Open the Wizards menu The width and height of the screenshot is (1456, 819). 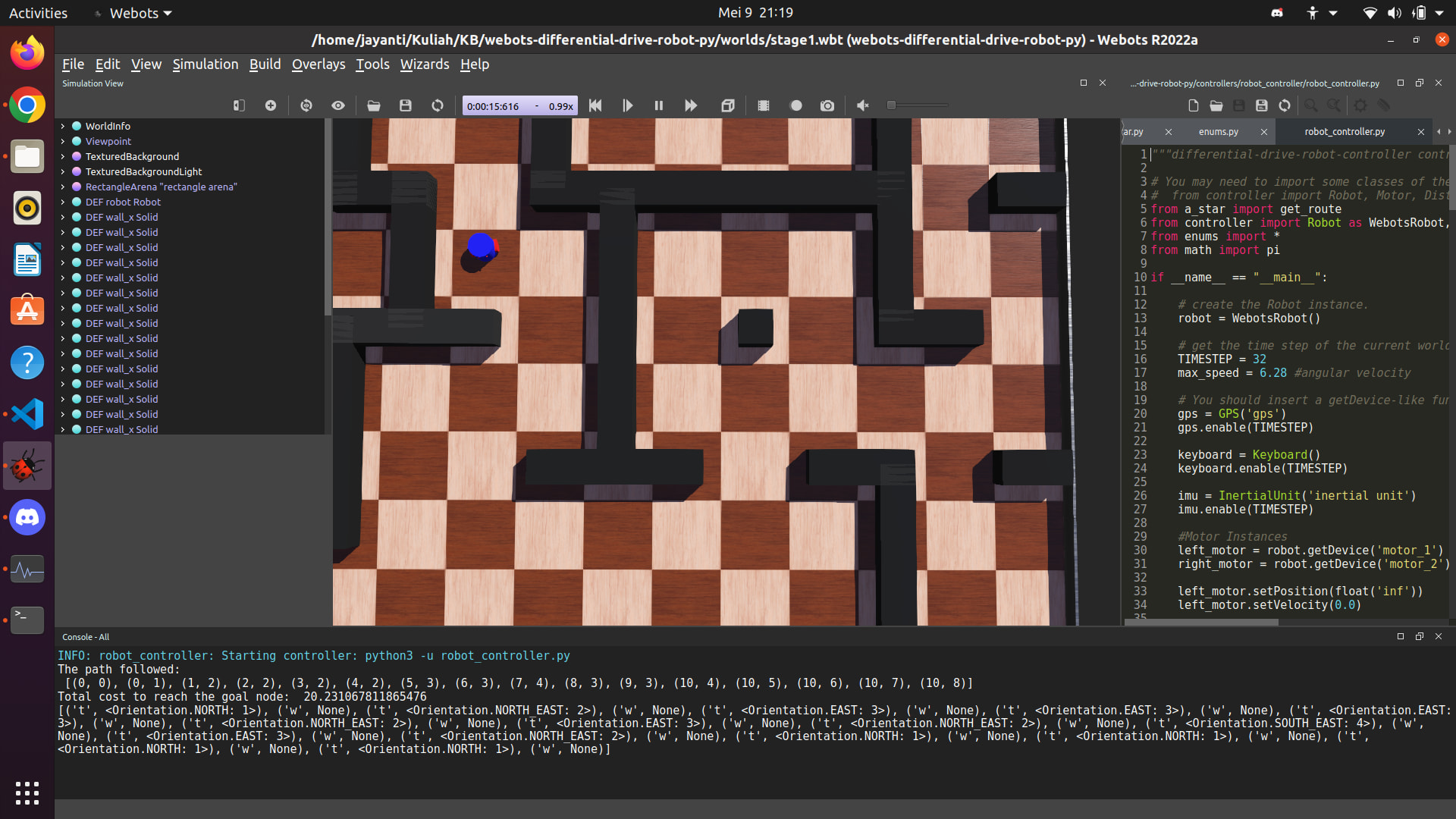[424, 64]
